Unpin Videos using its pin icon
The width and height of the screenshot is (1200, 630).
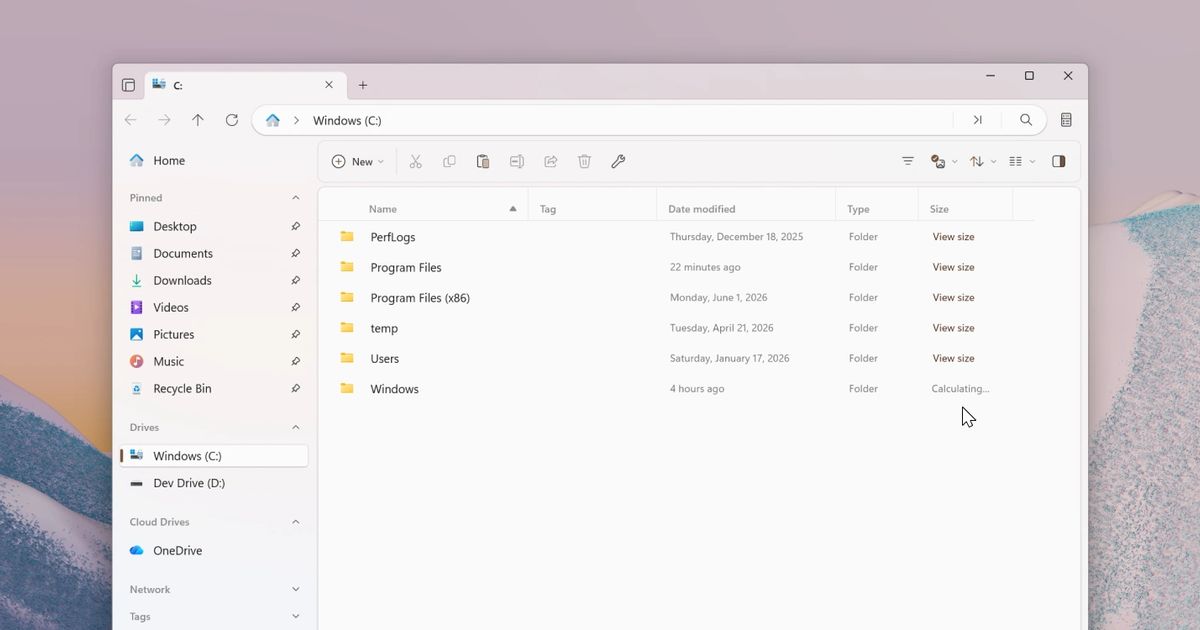pyautogui.click(x=296, y=307)
